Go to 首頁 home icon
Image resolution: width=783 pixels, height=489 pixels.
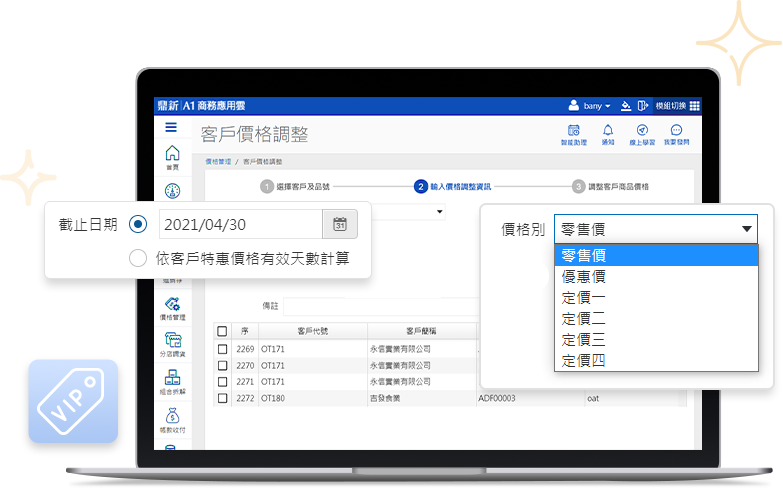point(172,157)
